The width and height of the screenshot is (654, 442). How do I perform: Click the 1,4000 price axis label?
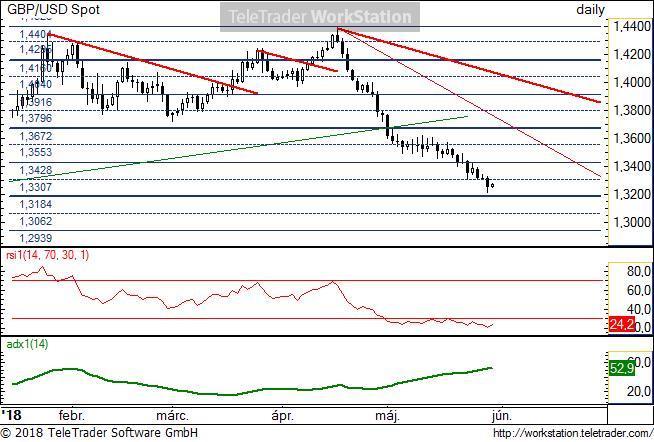point(631,82)
